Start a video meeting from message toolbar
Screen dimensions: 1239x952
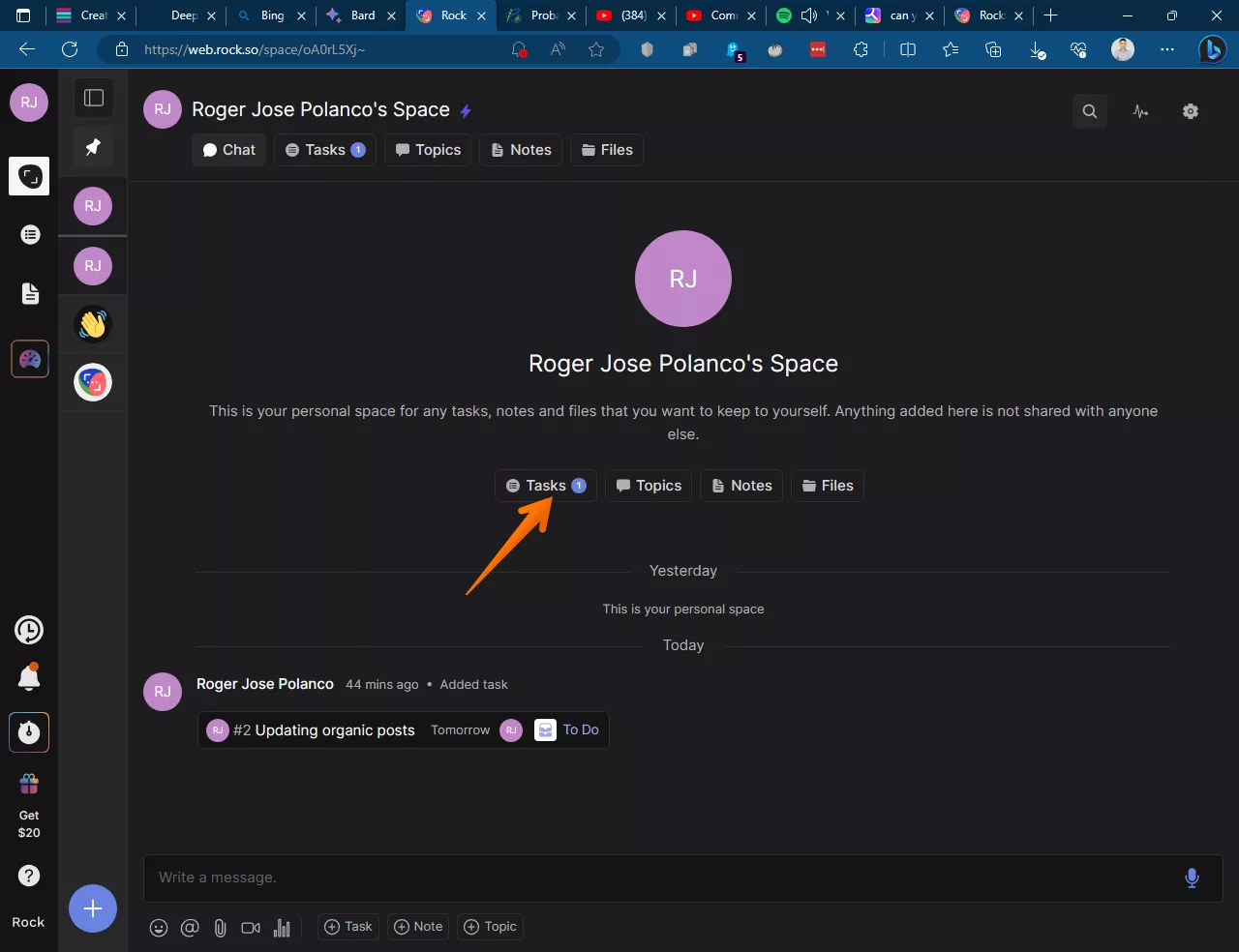(x=251, y=928)
